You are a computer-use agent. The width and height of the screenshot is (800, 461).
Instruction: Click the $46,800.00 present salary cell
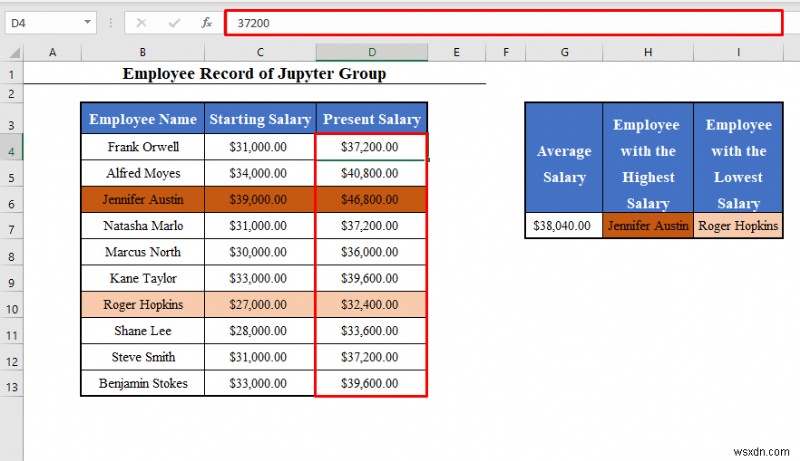pyautogui.click(x=370, y=199)
